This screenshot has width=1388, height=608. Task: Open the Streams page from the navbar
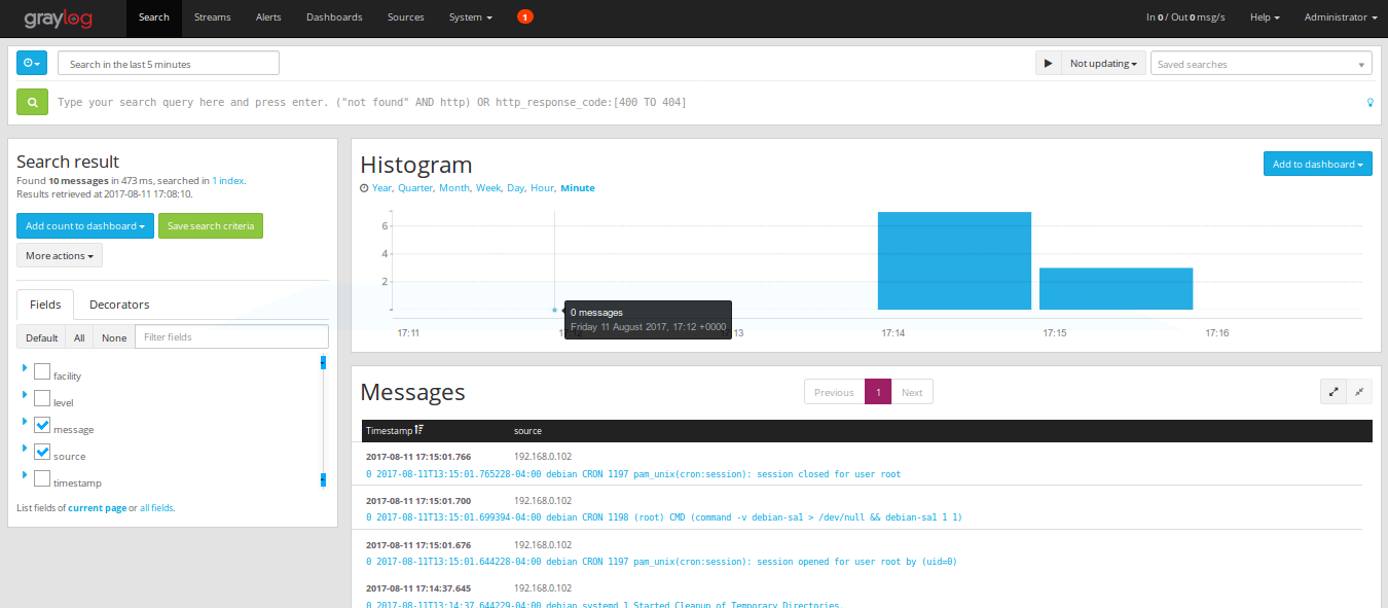pos(212,17)
